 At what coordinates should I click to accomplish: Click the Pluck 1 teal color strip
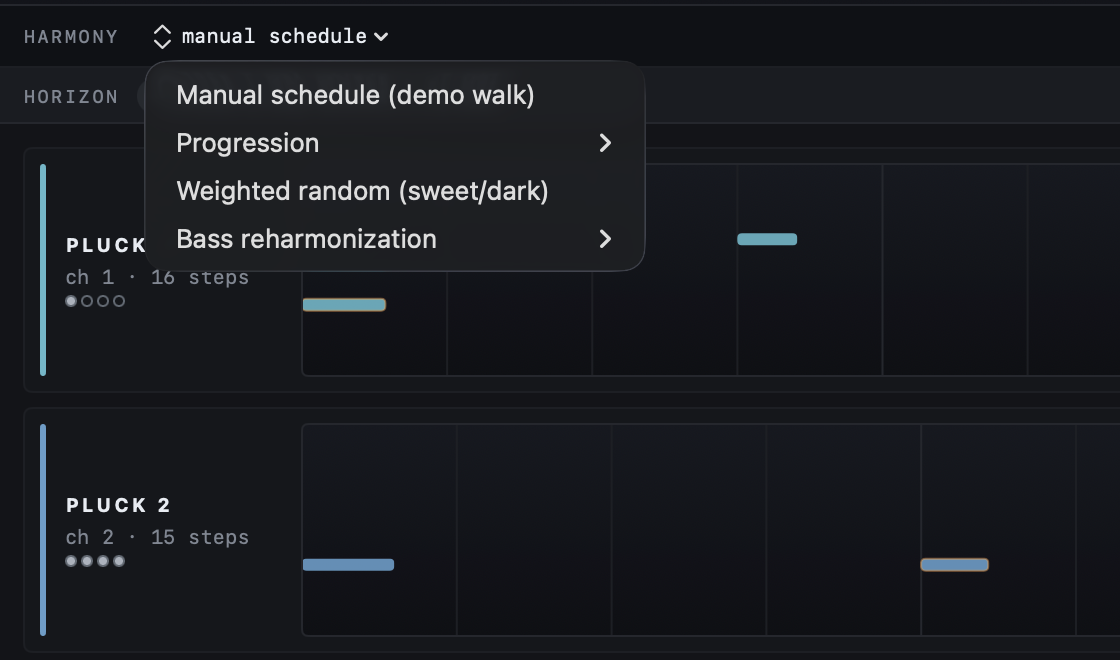[x=43, y=270]
